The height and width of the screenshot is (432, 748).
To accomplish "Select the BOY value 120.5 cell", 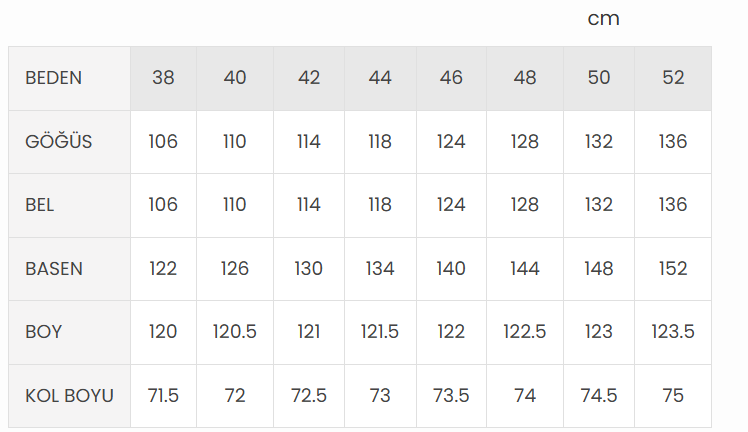I will point(235,332).
